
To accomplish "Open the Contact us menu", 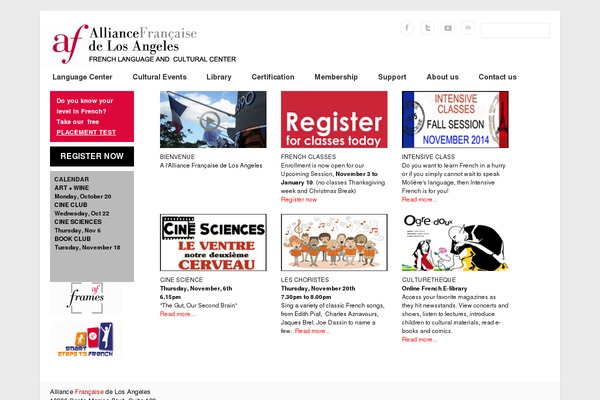I will click(497, 77).
